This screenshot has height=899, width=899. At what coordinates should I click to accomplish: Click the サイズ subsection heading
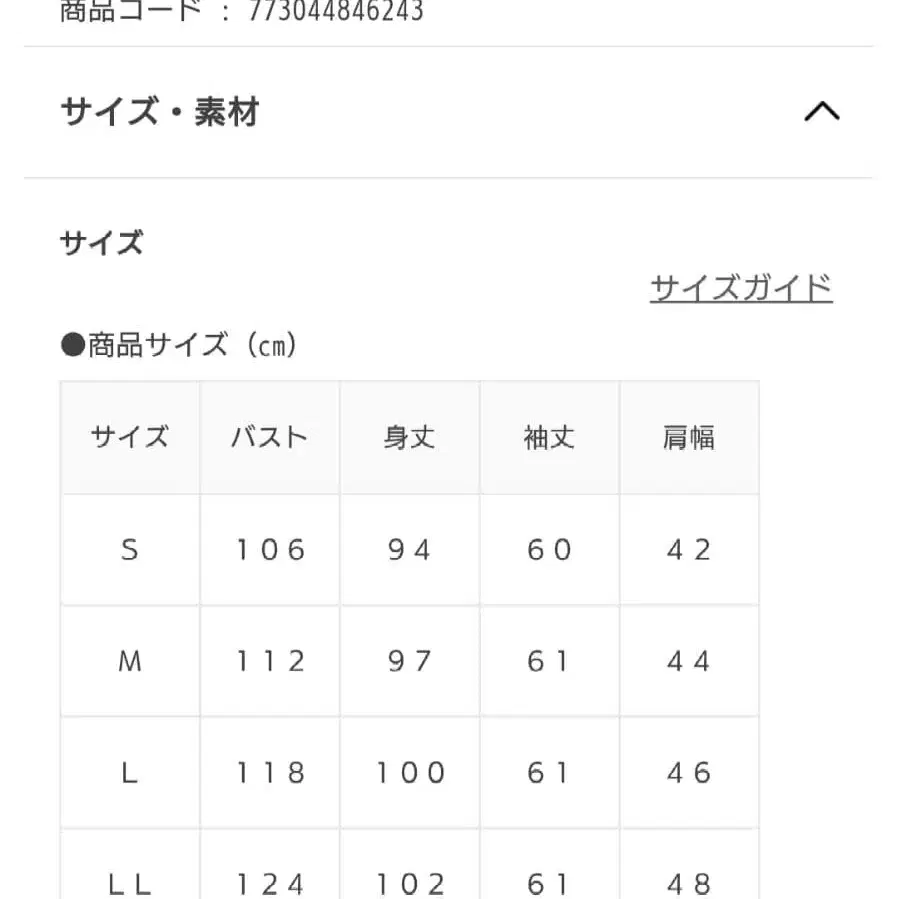pyautogui.click(x=100, y=242)
